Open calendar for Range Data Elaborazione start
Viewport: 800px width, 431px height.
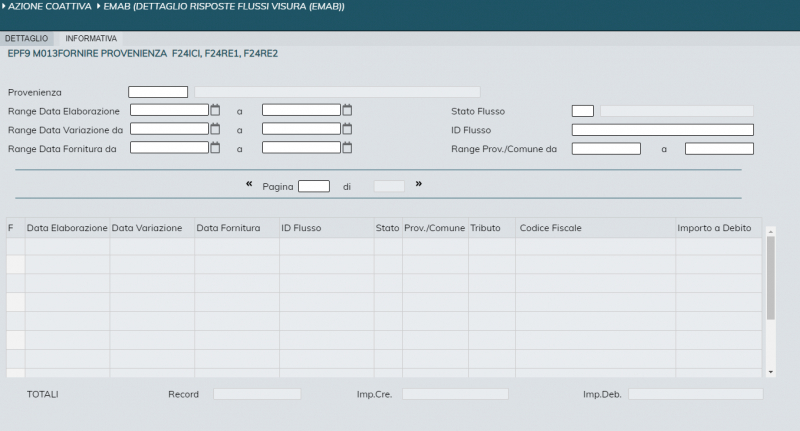click(215, 110)
